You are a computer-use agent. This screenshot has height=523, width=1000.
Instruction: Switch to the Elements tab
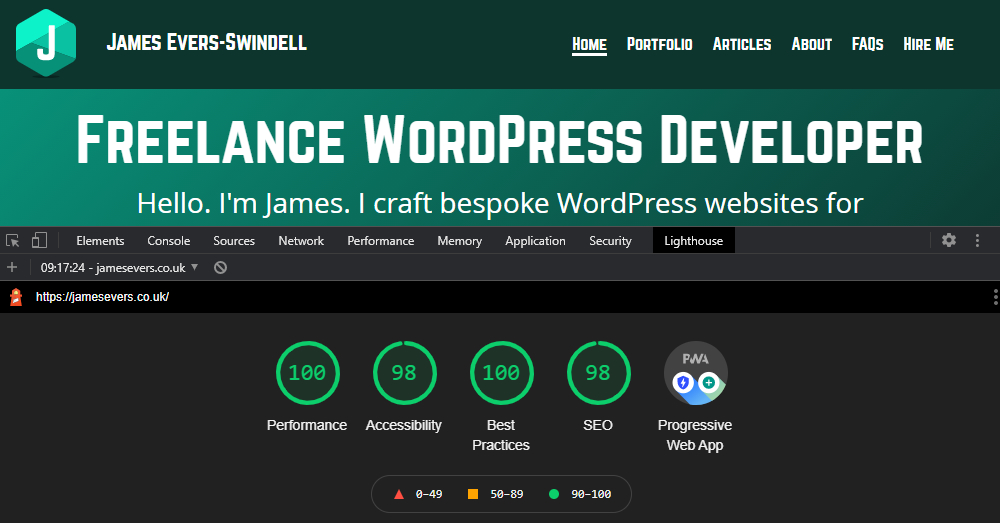(100, 240)
